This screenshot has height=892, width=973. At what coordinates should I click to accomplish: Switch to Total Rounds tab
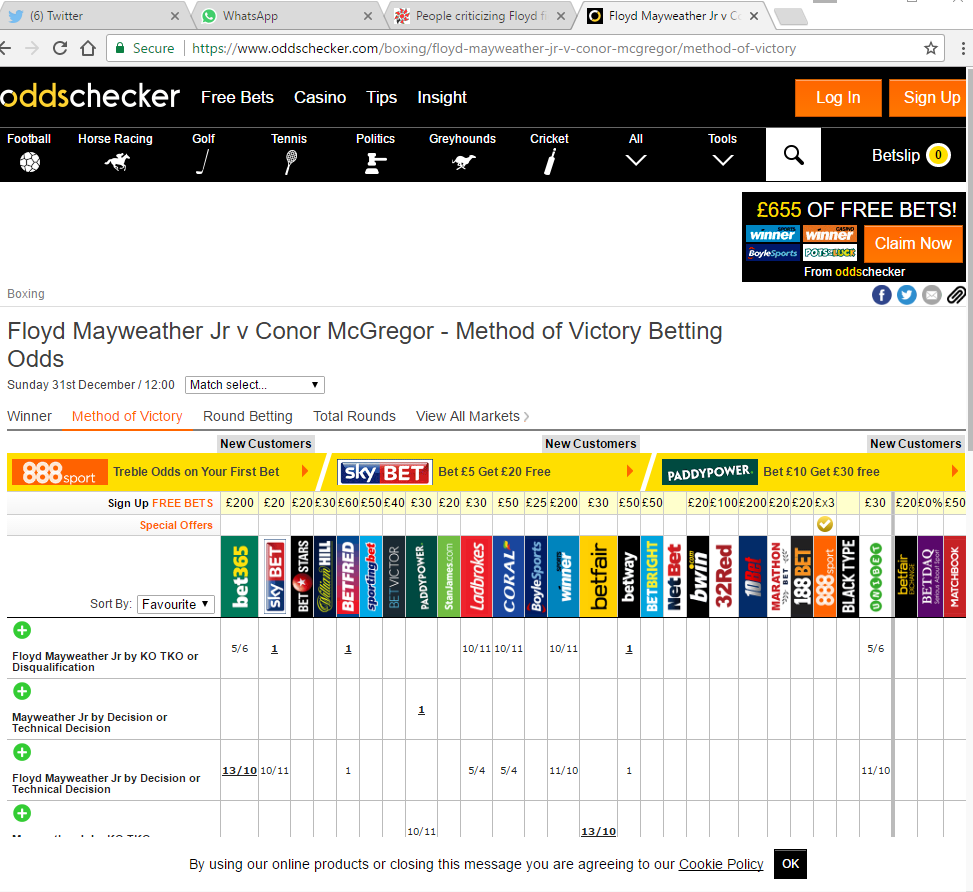[354, 417]
